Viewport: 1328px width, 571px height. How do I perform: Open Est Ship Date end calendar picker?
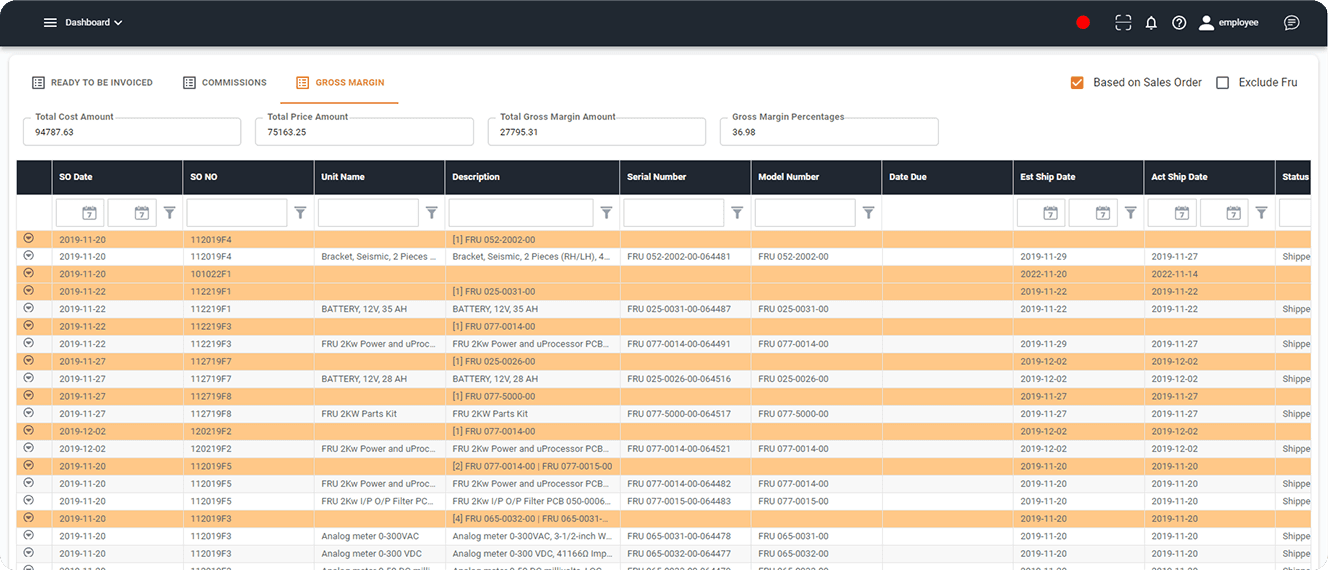click(x=1102, y=213)
